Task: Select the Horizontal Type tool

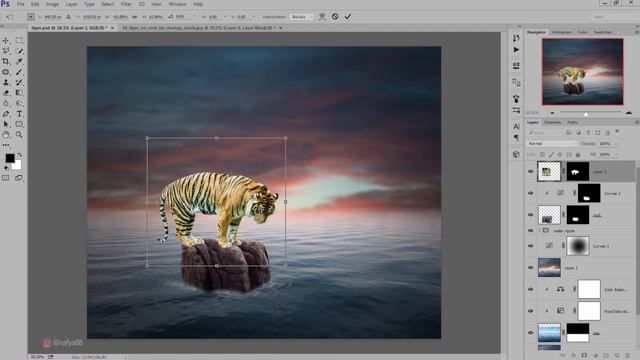Action: 19,114
